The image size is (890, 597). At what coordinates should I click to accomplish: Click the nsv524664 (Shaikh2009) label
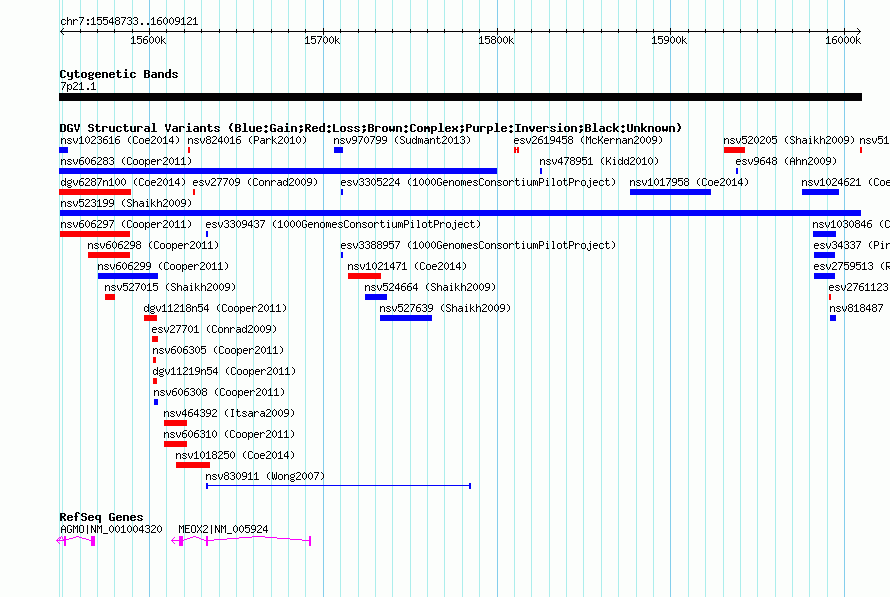(x=430, y=287)
